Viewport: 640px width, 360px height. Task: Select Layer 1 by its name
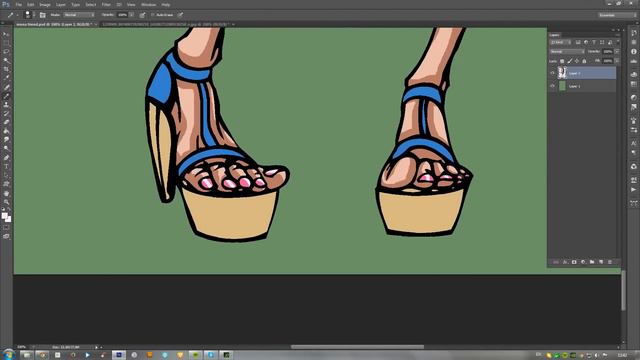(x=574, y=87)
